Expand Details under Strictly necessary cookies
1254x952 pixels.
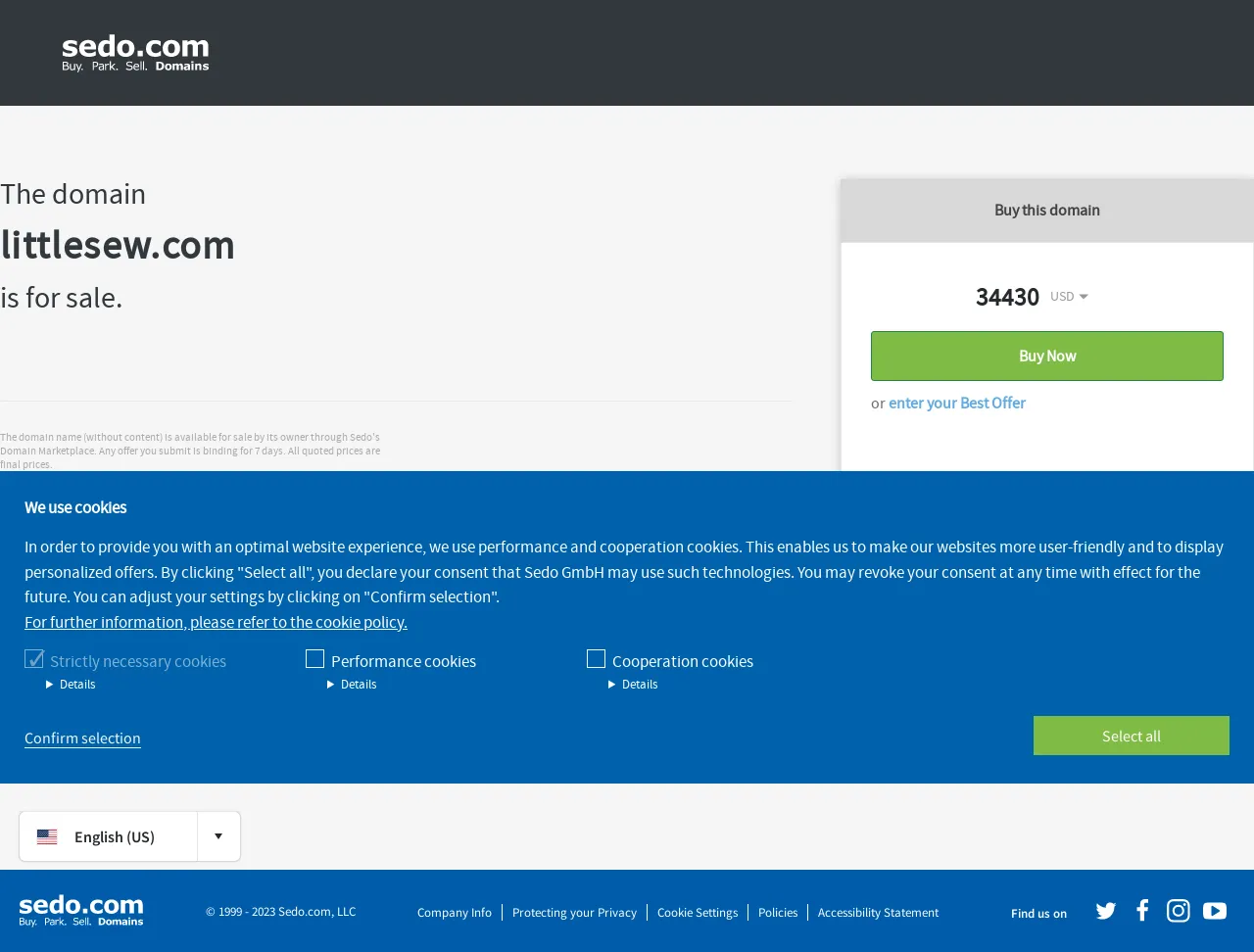tap(71, 685)
